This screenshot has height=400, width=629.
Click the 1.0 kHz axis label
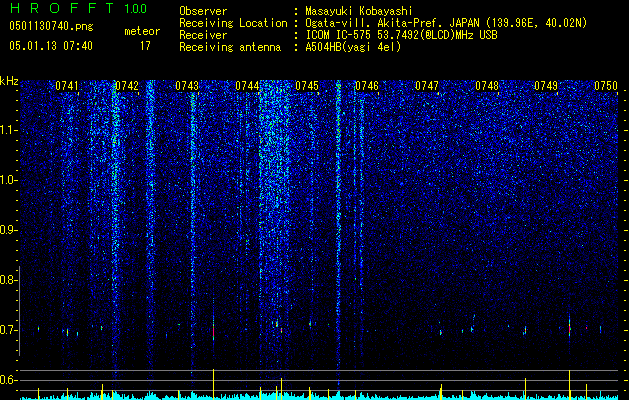click(x=7, y=180)
